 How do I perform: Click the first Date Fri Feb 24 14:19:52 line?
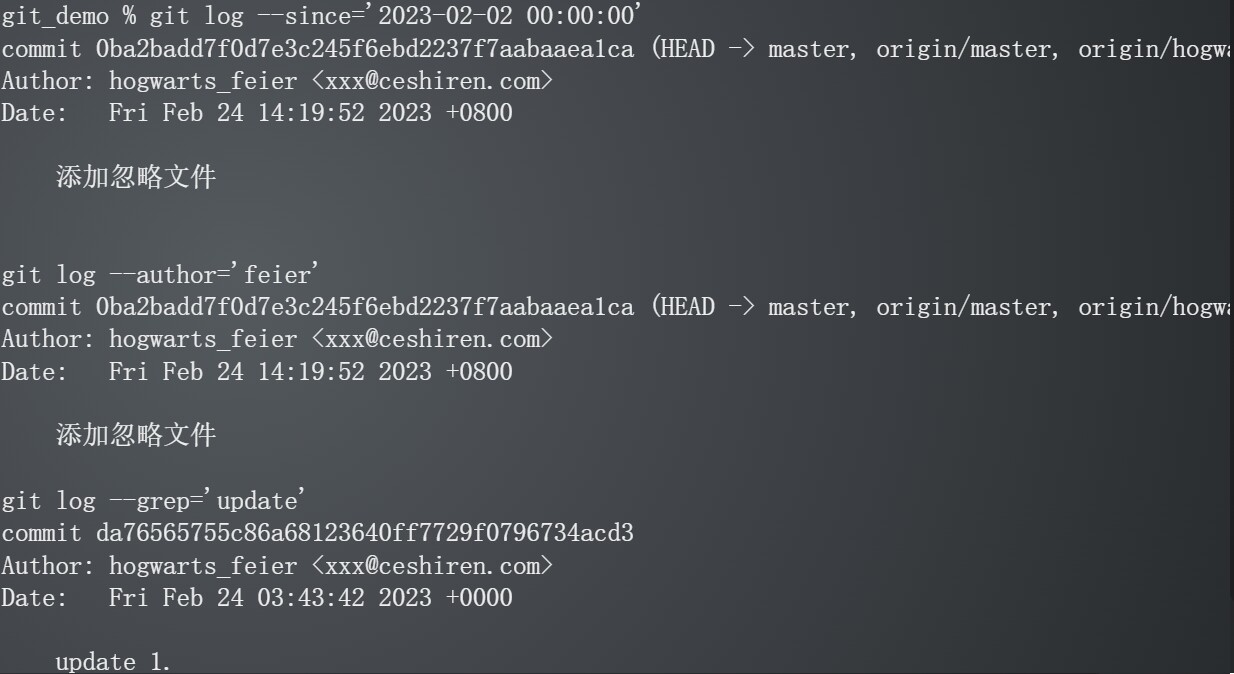point(256,113)
